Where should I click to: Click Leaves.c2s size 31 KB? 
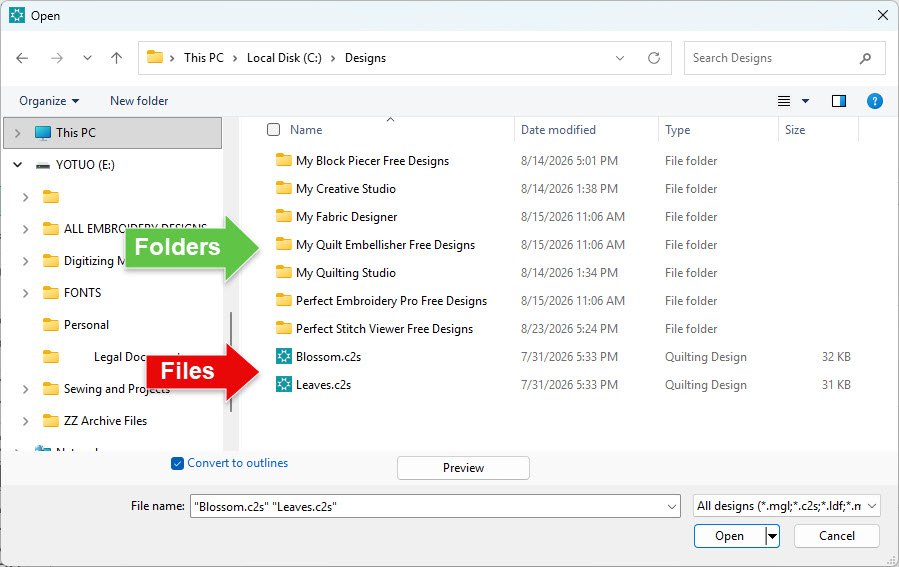[836, 385]
